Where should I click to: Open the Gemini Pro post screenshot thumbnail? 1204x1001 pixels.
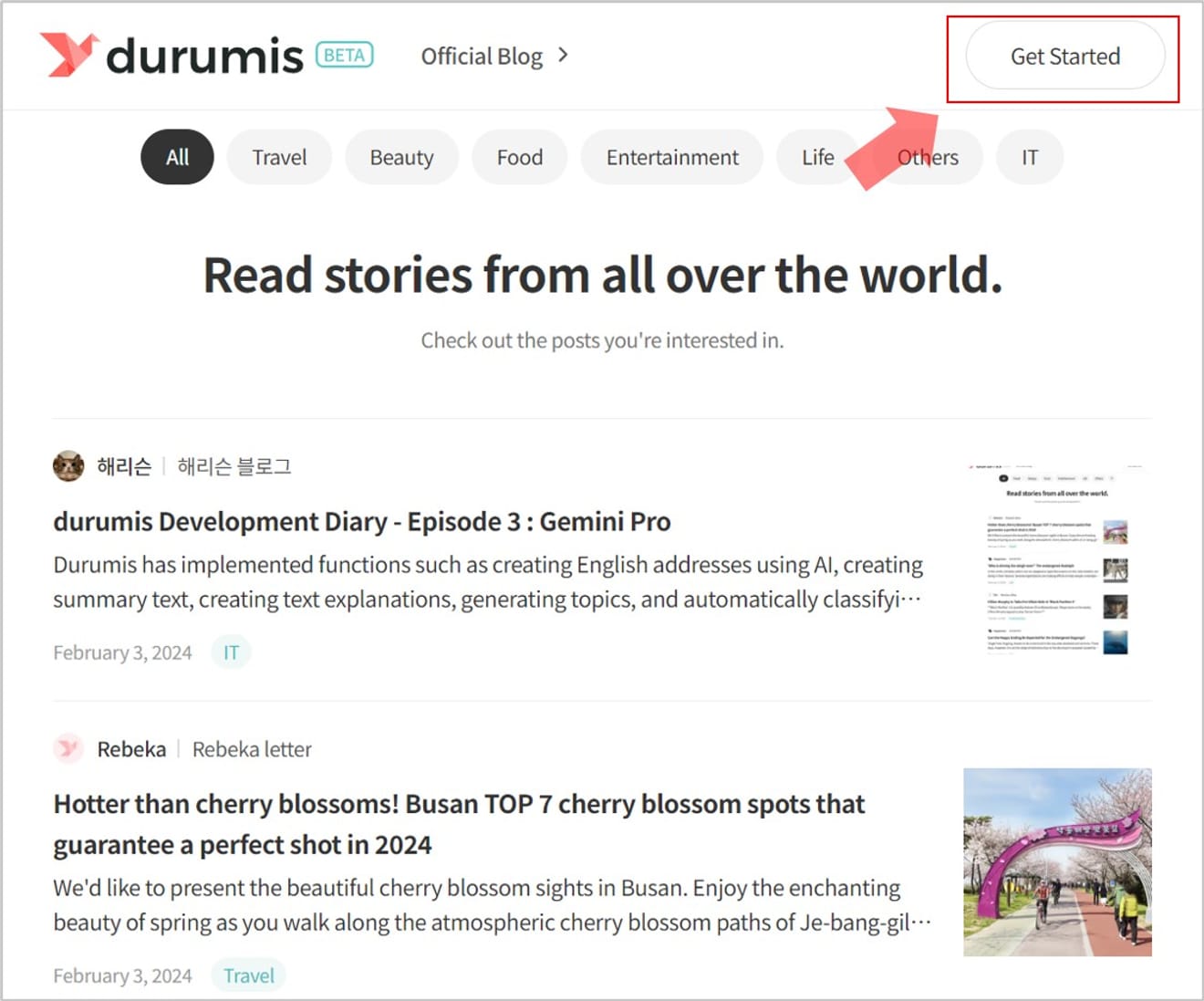(x=1057, y=559)
